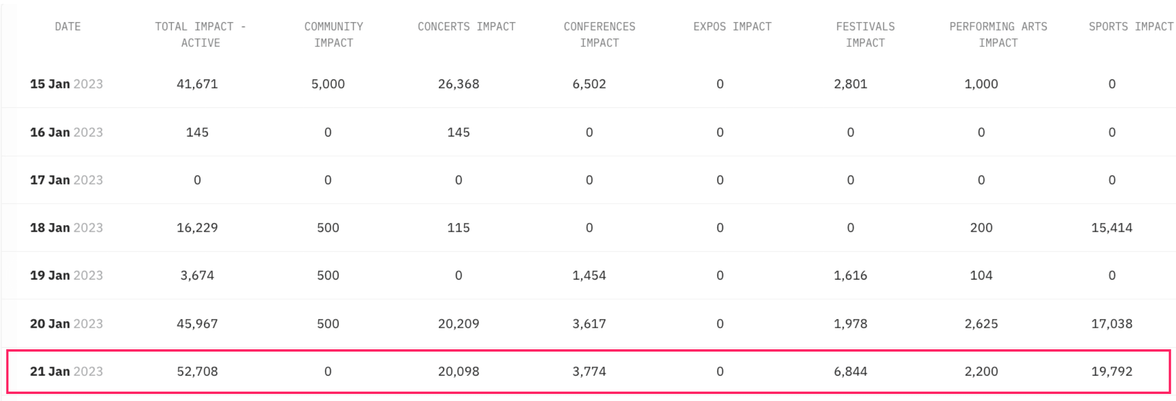This screenshot has height=401, width=1176.
Task: Select the 15 Jan 2023 date cell
Action: 66,84
